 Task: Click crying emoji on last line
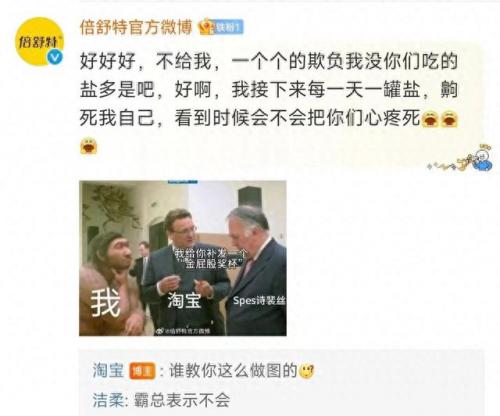89,146
